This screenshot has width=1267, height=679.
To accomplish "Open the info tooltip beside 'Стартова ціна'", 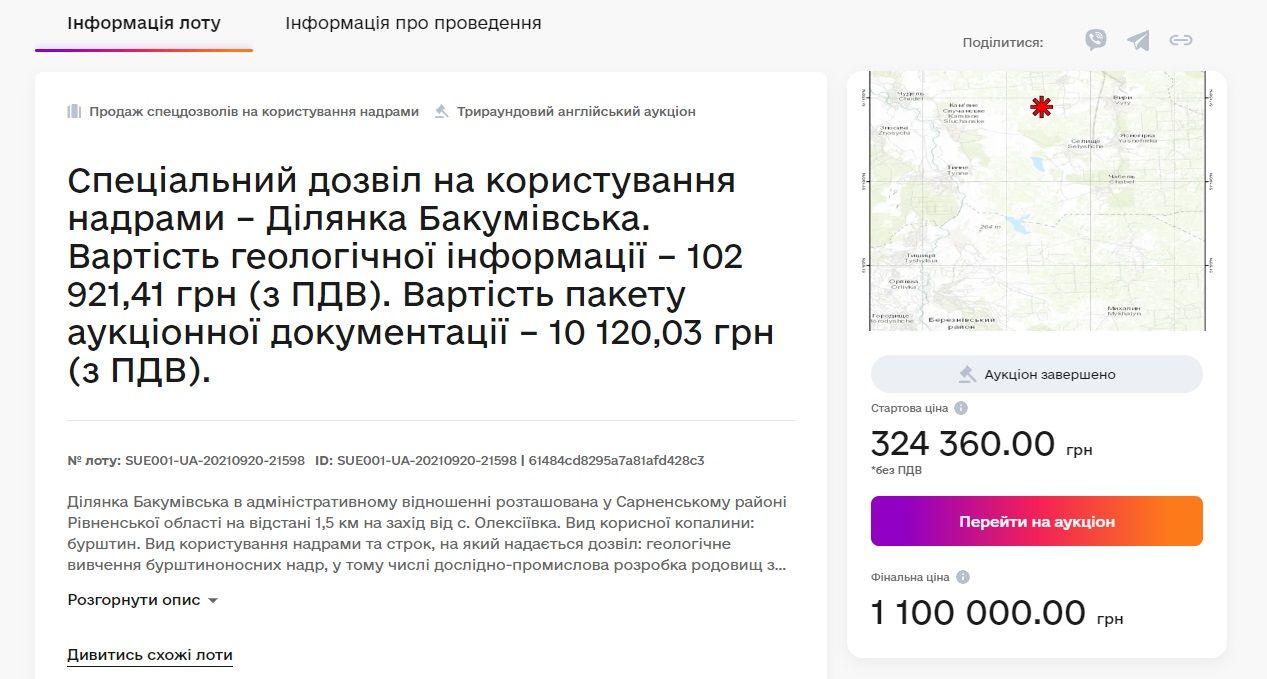I will click(x=961, y=407).
